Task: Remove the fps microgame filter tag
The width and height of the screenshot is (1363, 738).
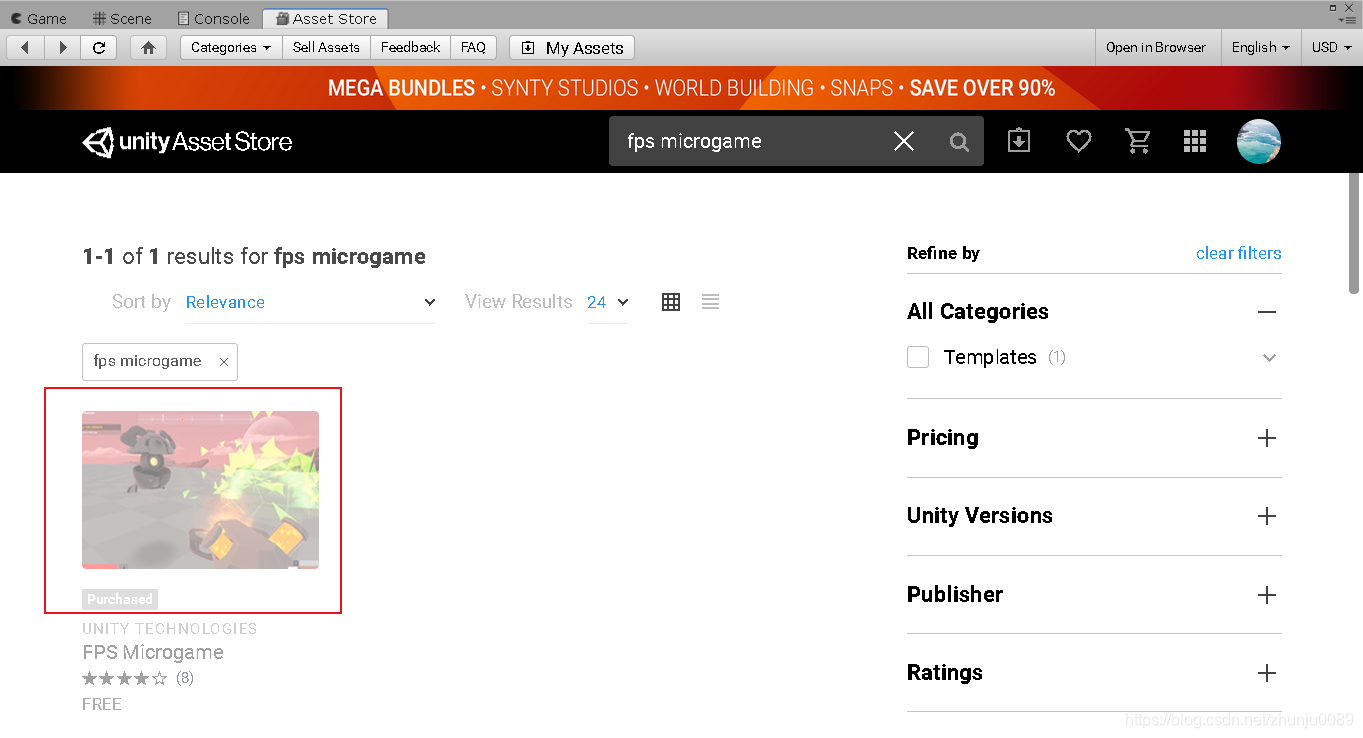Action: [x=224, y=362]
